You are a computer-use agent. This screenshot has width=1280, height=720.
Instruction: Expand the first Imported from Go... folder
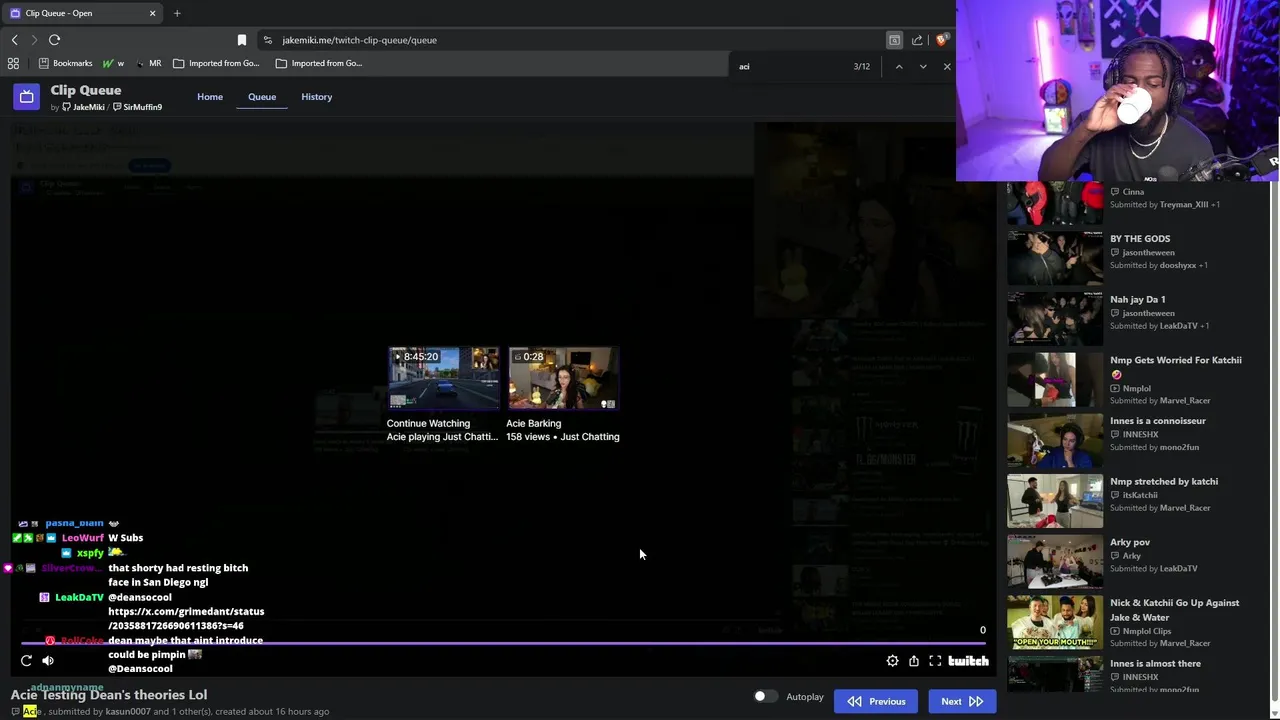pyautogui.click(x=216, y=63)
